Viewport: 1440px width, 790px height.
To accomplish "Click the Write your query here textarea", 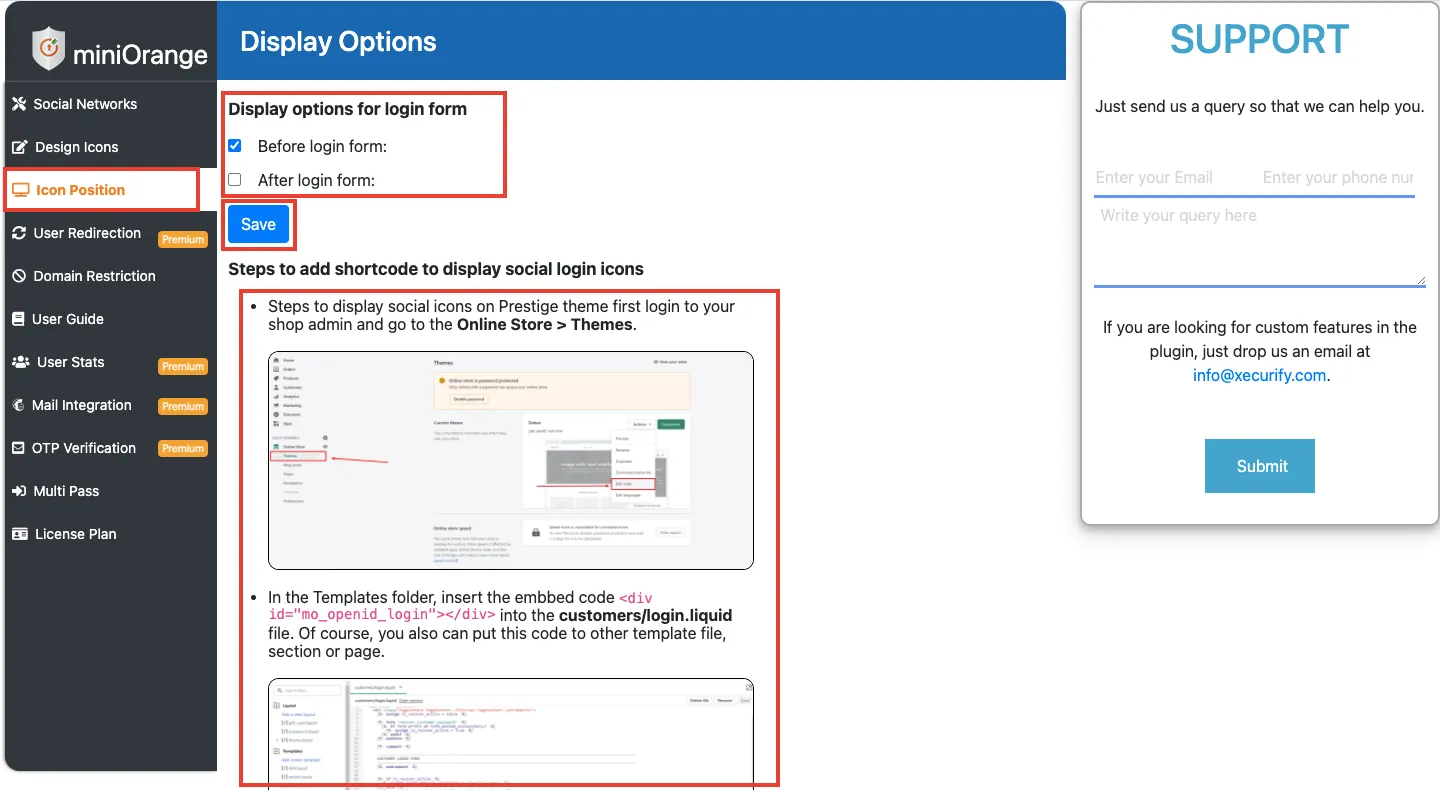I will pos(1260,243).
